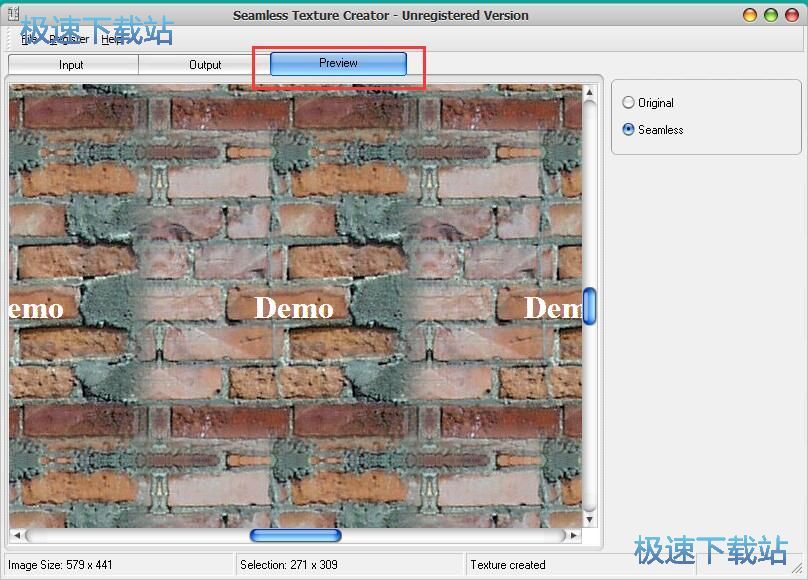Click the vertical scrollbar up arrow
Image resolution: width=808 pixels, height=580 pixels.
[590, 91]
